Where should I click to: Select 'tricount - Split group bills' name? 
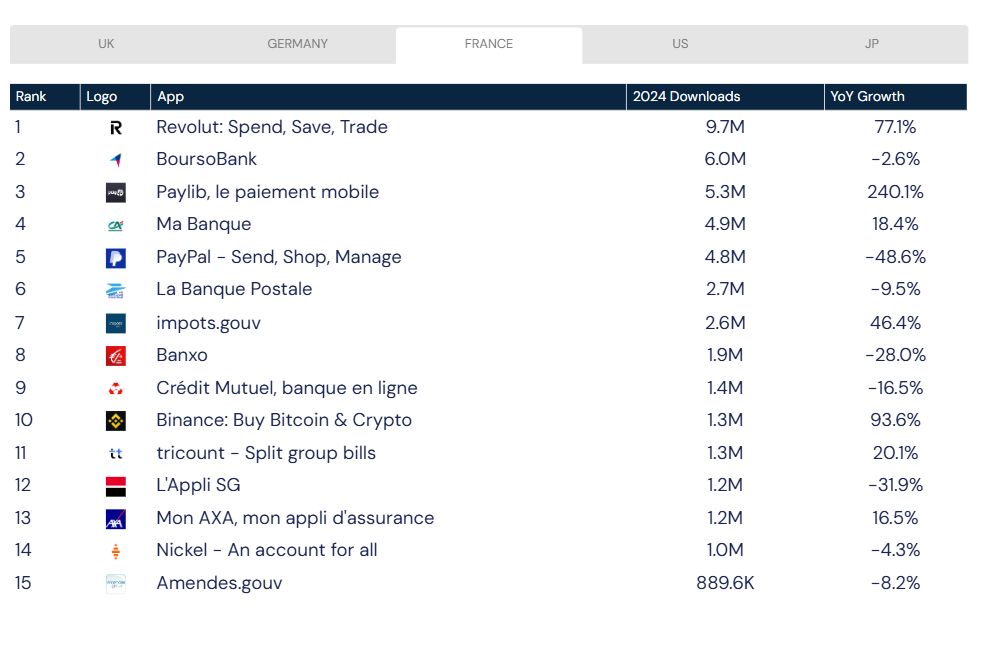coord(266,453)
